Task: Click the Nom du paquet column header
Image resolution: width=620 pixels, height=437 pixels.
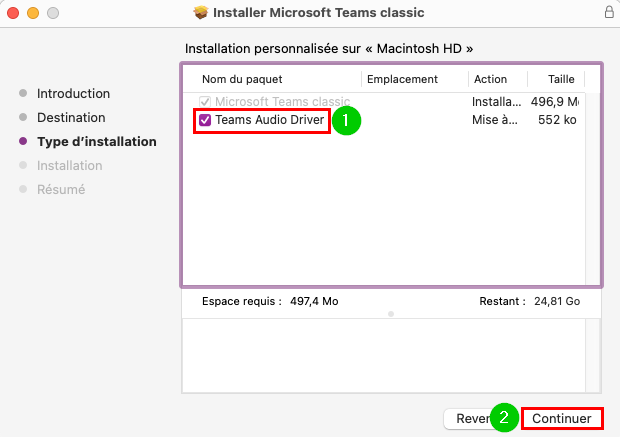Action: coord(242,79)
